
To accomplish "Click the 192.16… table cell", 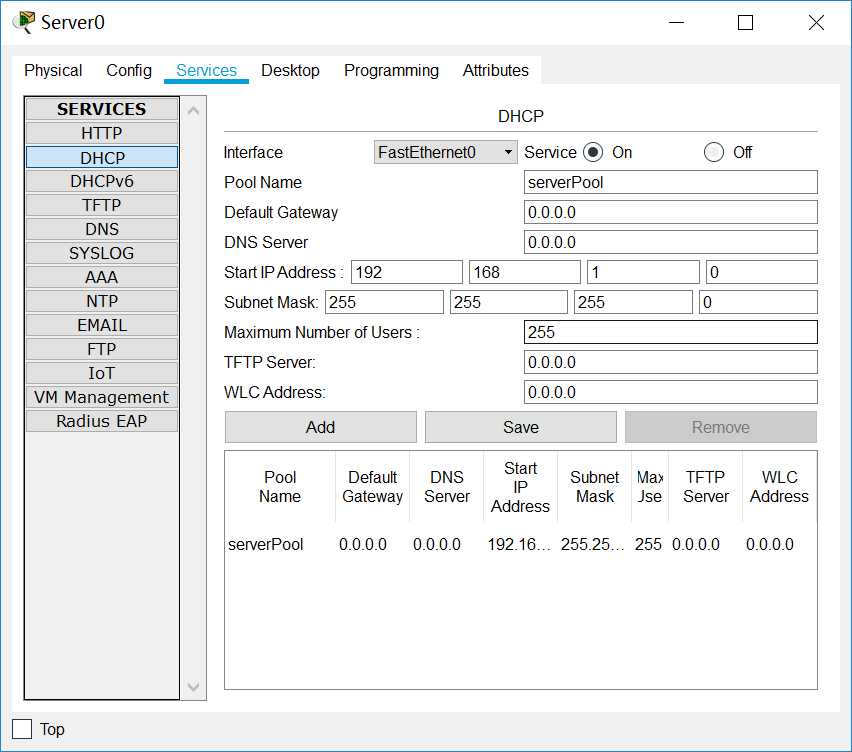I will [x=519, y=544].
